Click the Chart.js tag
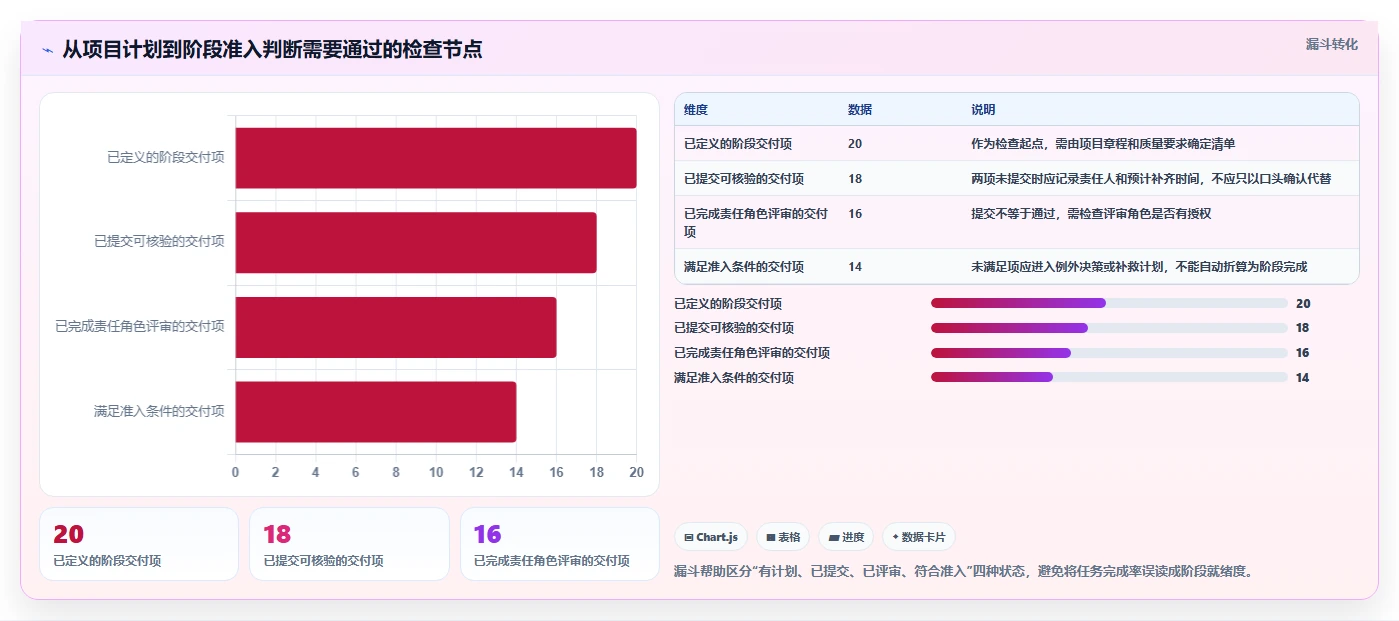 (x=710, y=537)
